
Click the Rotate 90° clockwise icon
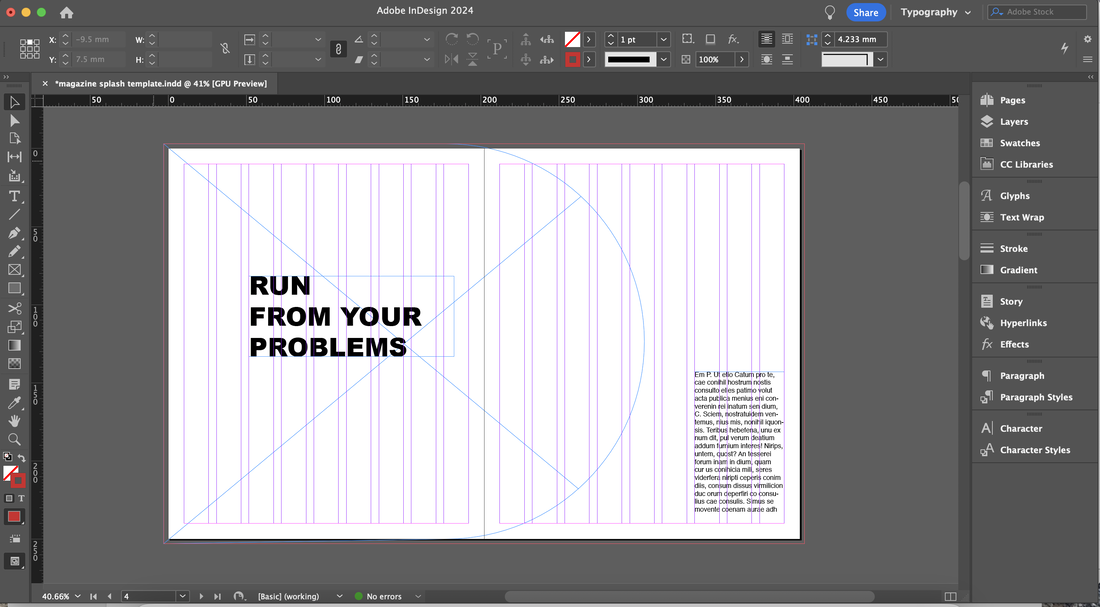452,39
